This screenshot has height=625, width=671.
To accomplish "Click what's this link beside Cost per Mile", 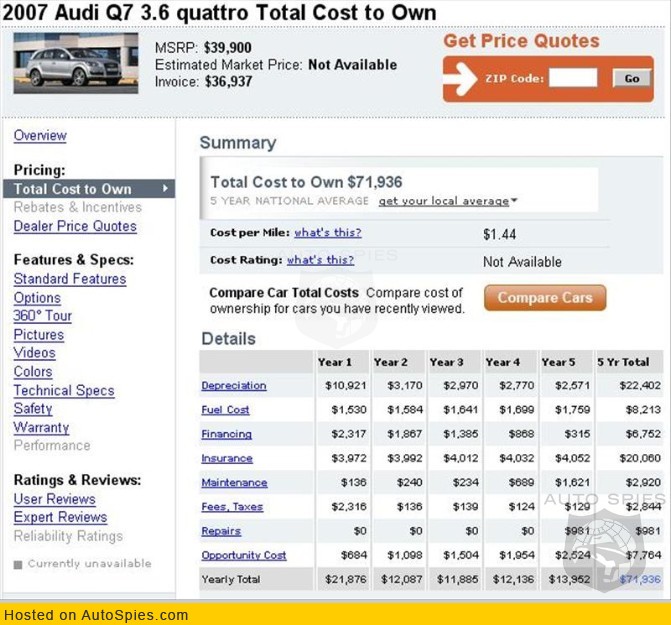I will (328, 233).
